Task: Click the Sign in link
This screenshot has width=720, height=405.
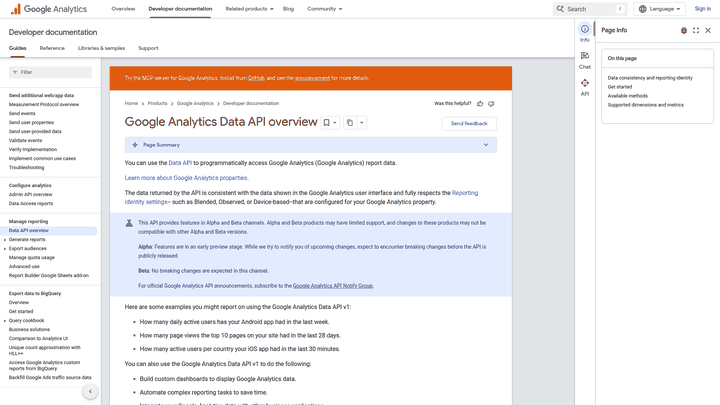Action: [703, 9]
